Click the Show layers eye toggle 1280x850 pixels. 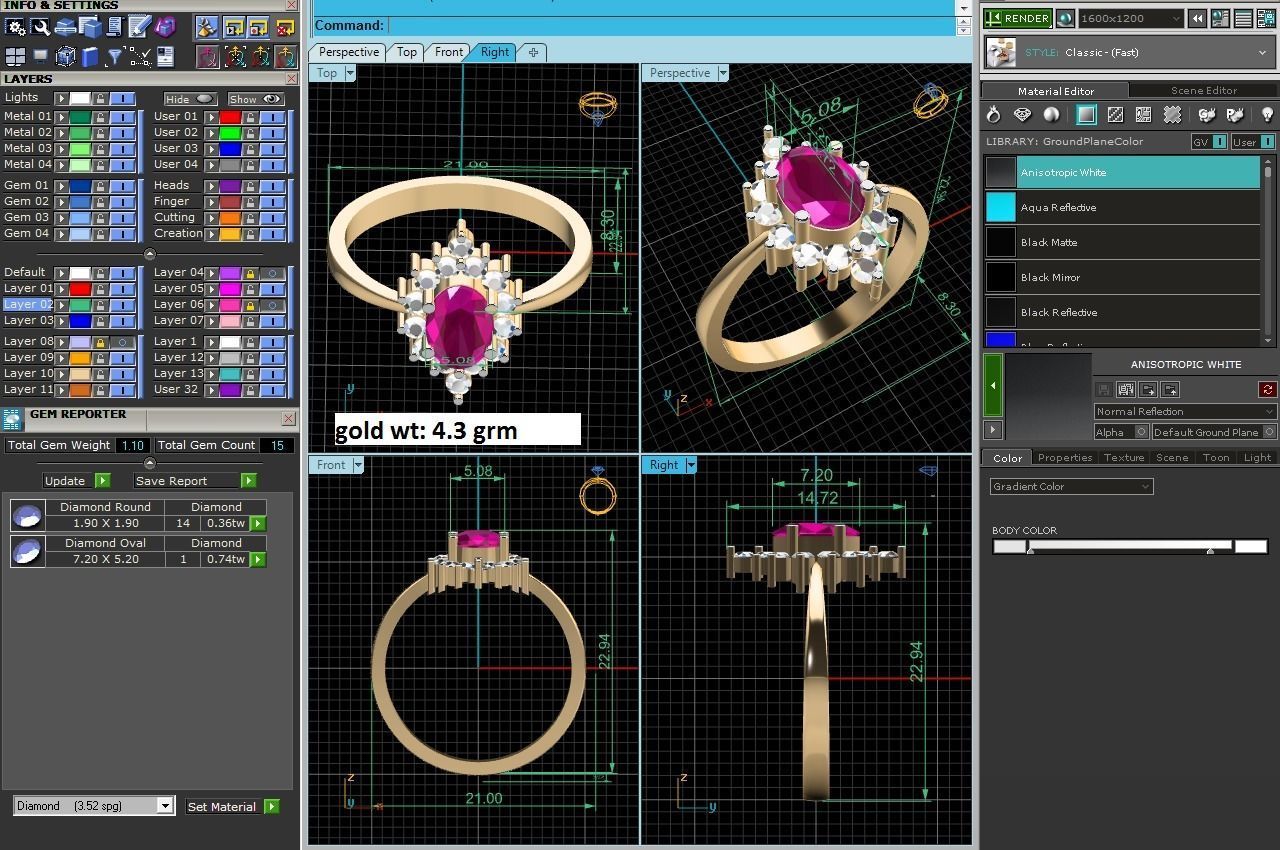(256, 99)
